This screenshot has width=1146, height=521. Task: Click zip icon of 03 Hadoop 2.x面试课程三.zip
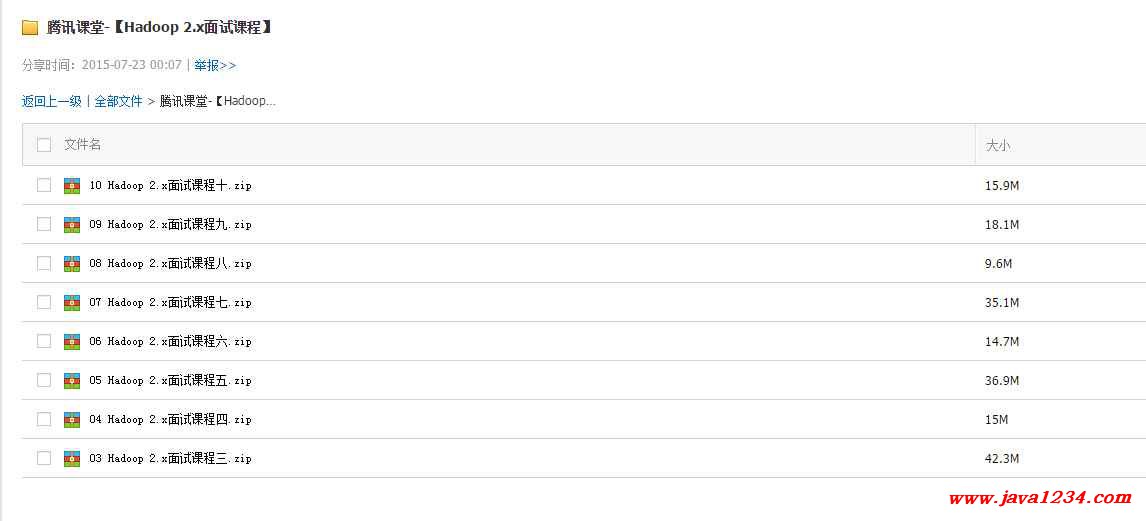(72, 459)
